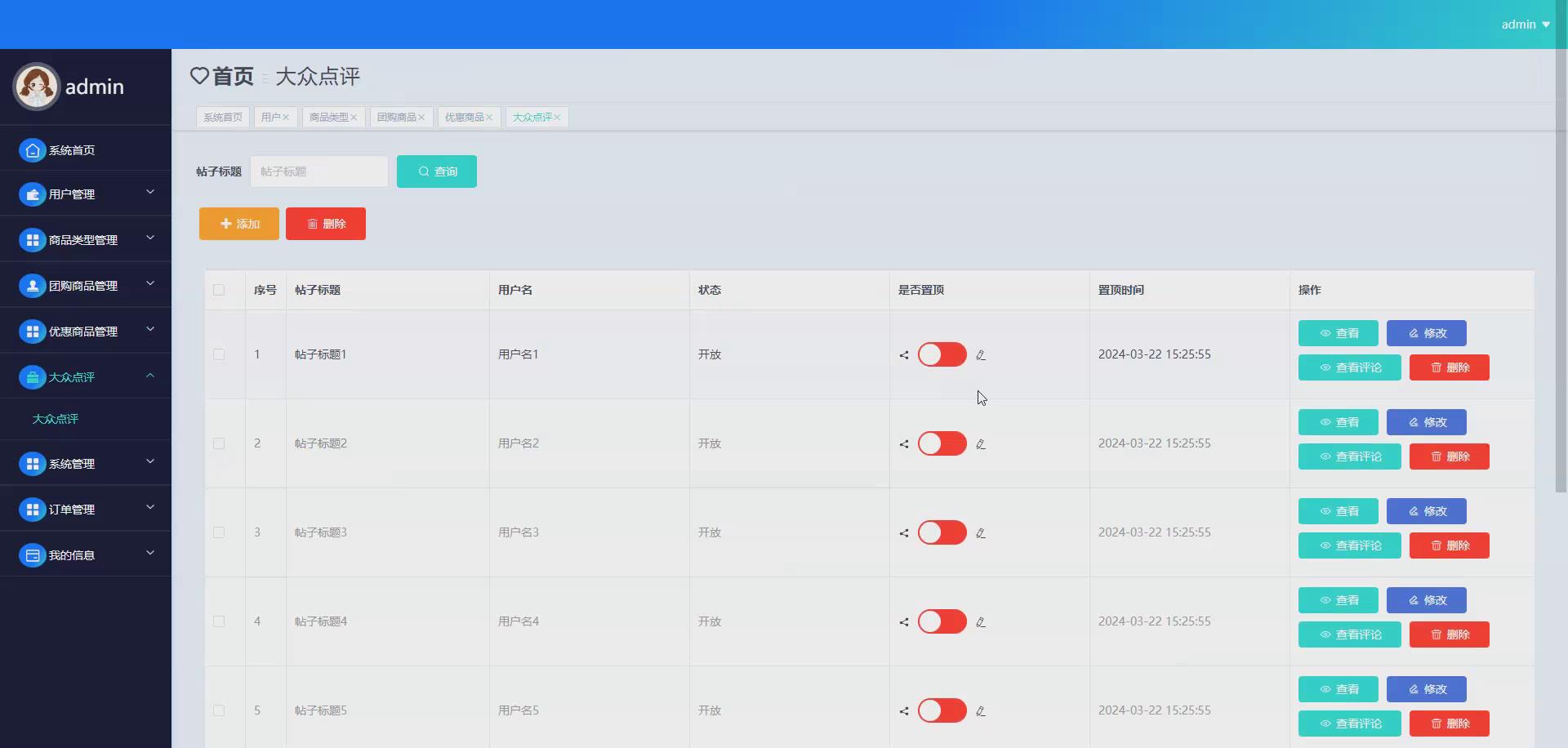Click the 大众点评 briefcase icon
This screenshot has width=1568, height=748.
tap(33, 377)
